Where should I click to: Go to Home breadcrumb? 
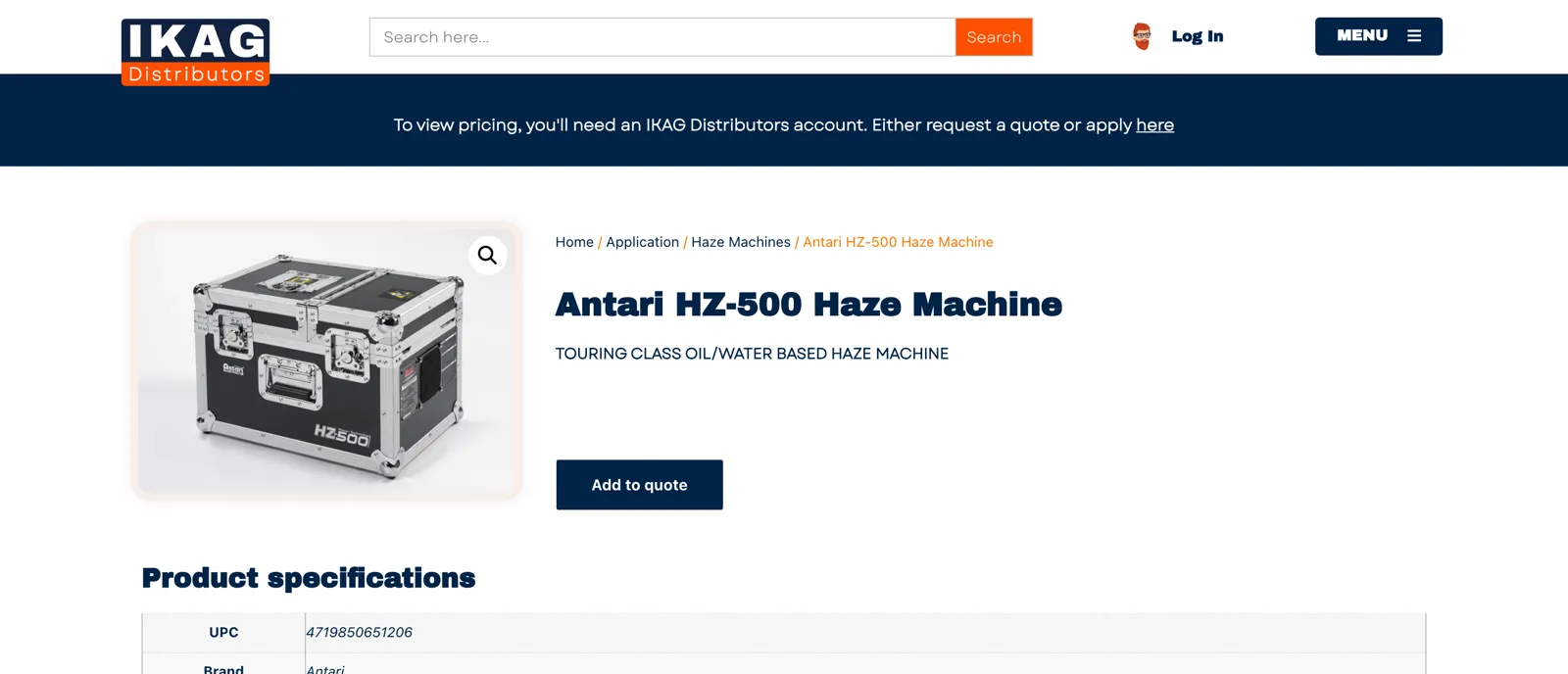(x=574, y=242)
